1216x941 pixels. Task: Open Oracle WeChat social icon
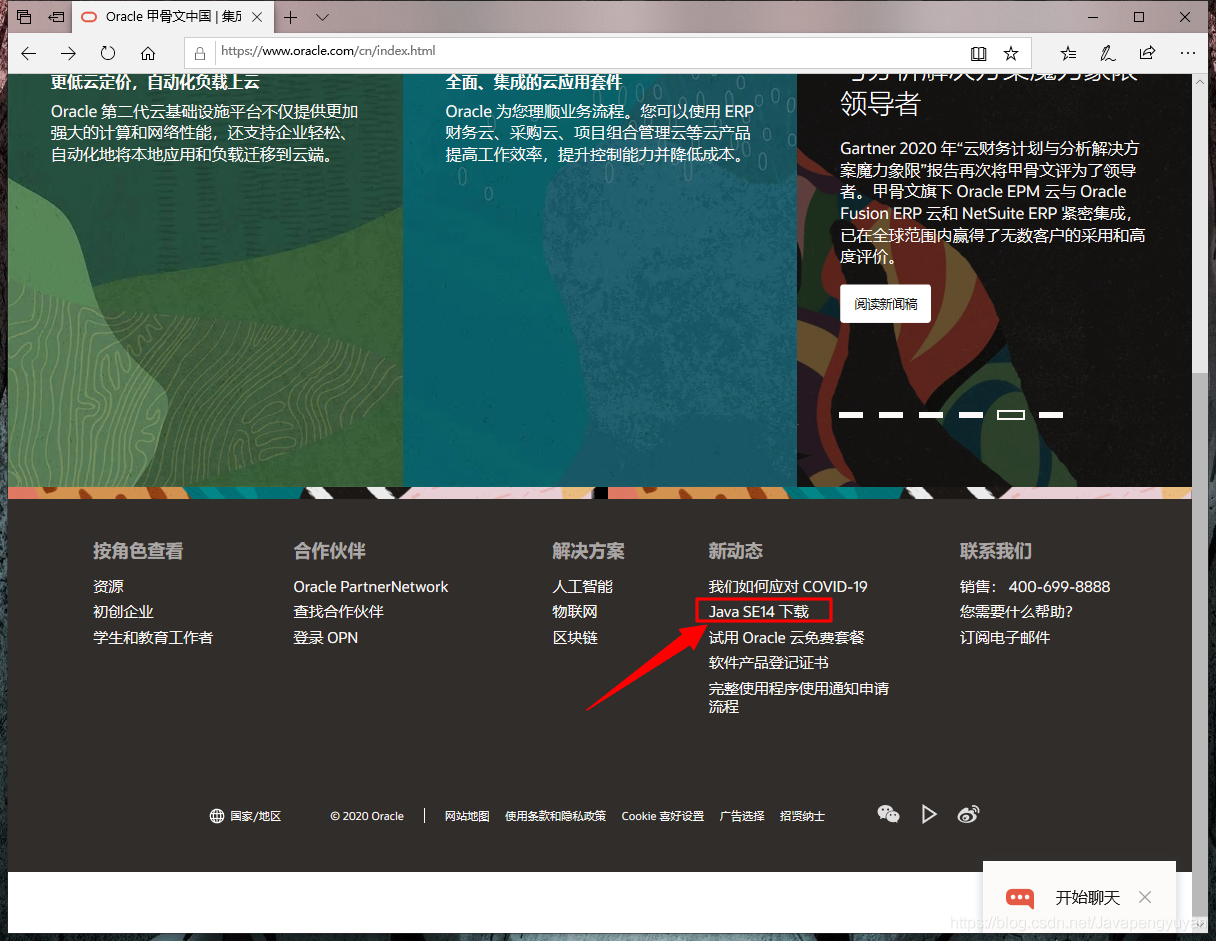[888, 814]
